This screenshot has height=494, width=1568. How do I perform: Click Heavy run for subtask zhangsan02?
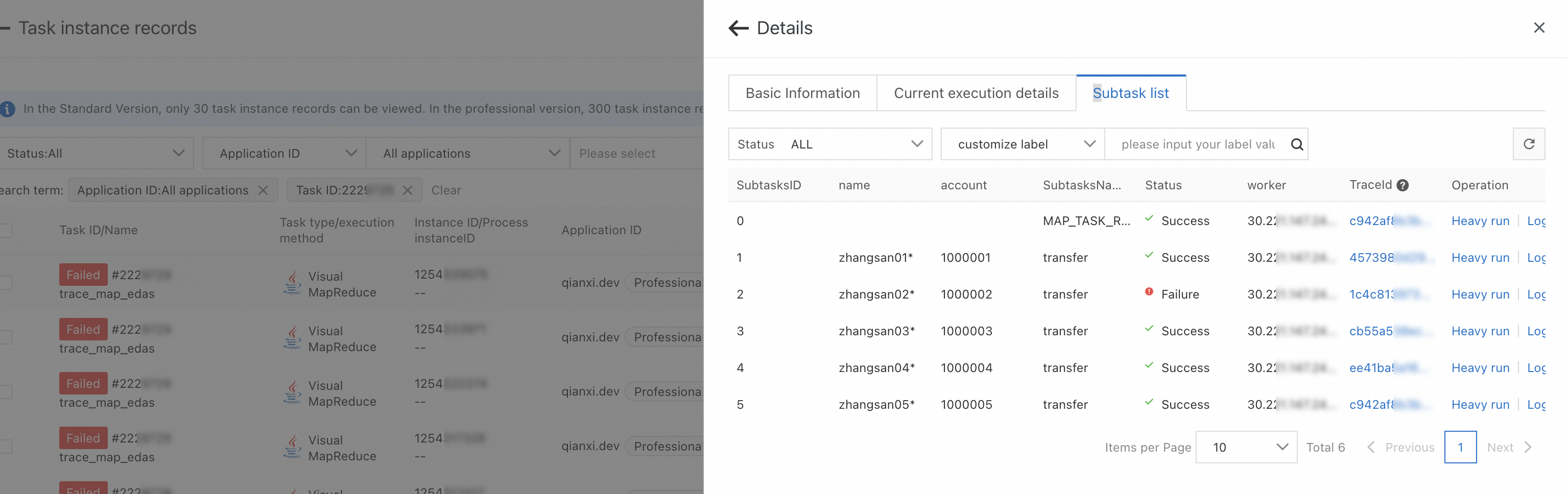pos(1480,294)
